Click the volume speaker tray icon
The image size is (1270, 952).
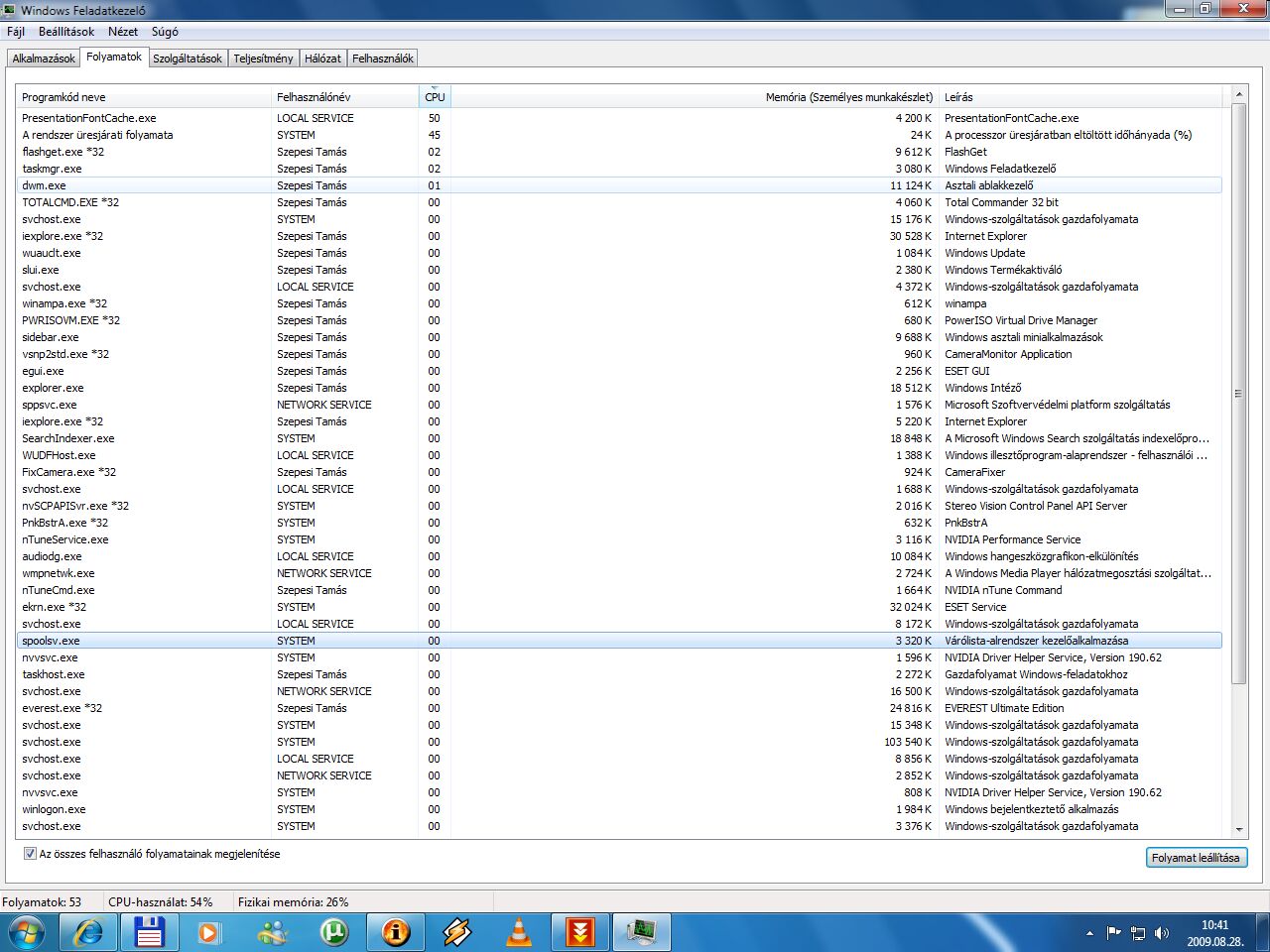tap(1162, 933)
